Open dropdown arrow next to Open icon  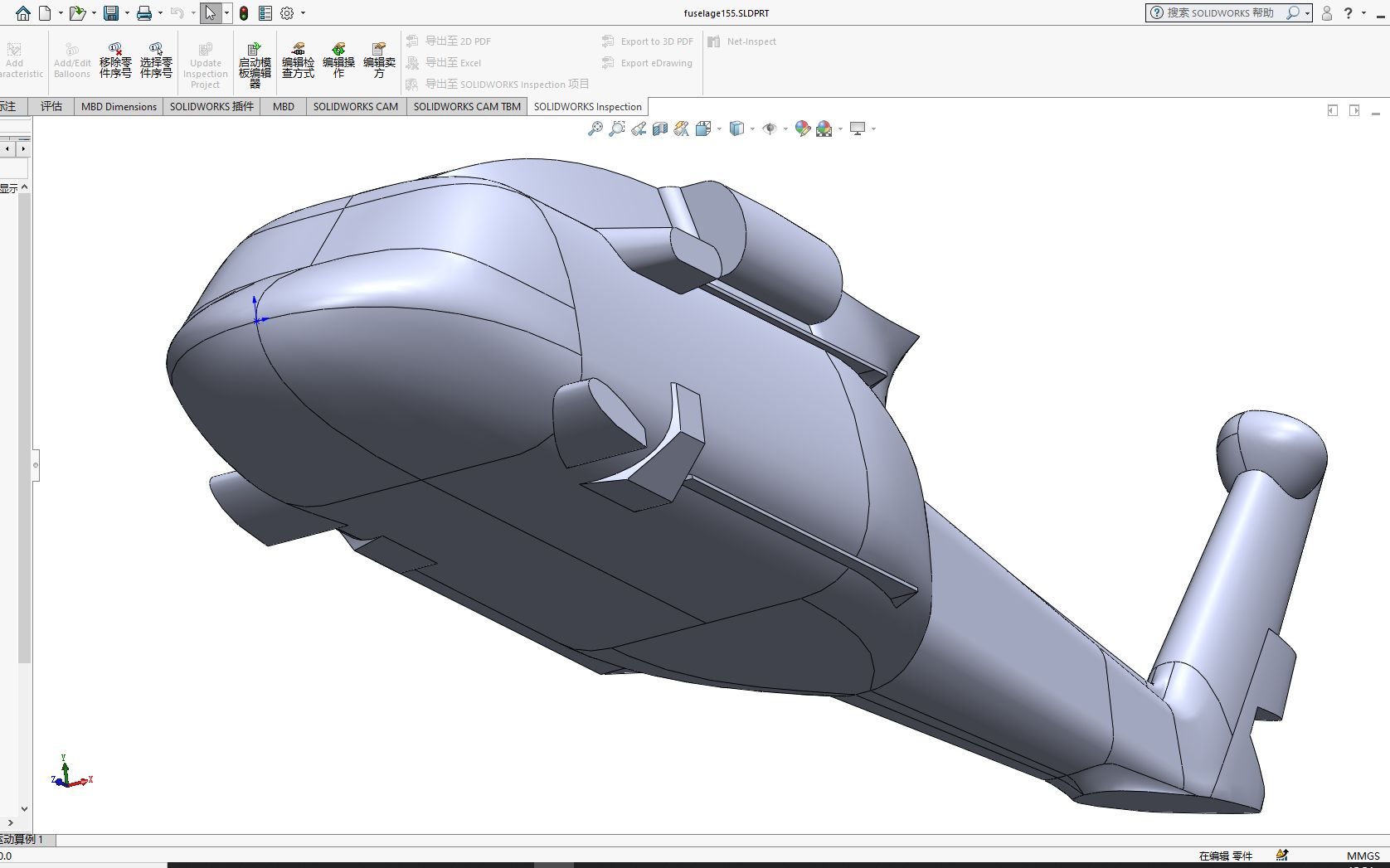coord(94,13)
